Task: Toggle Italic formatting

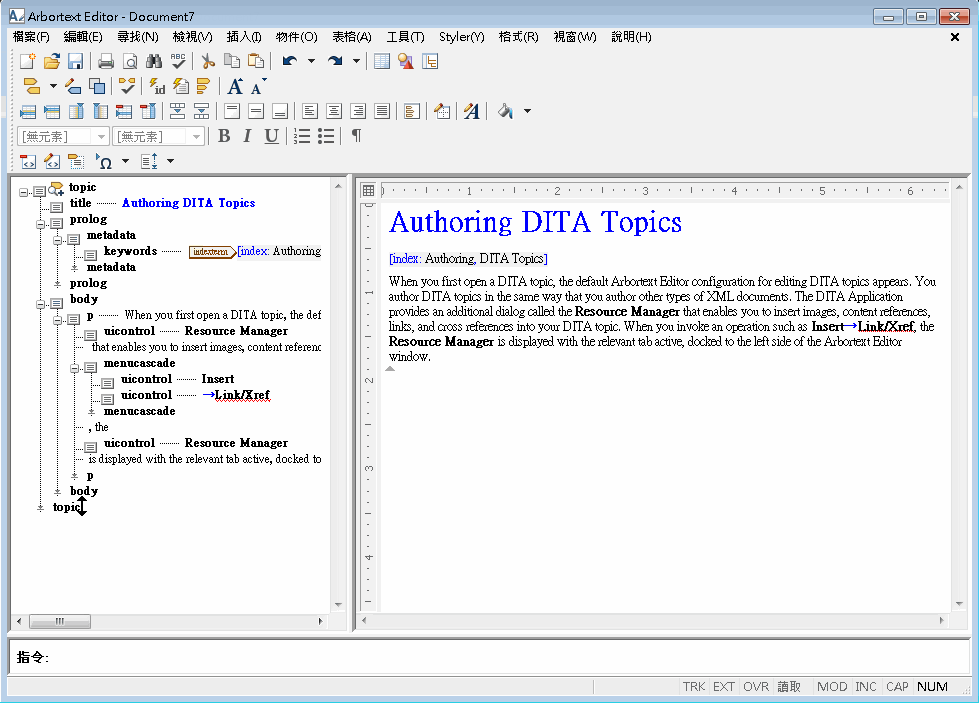Action: click(x=247, y=136)
